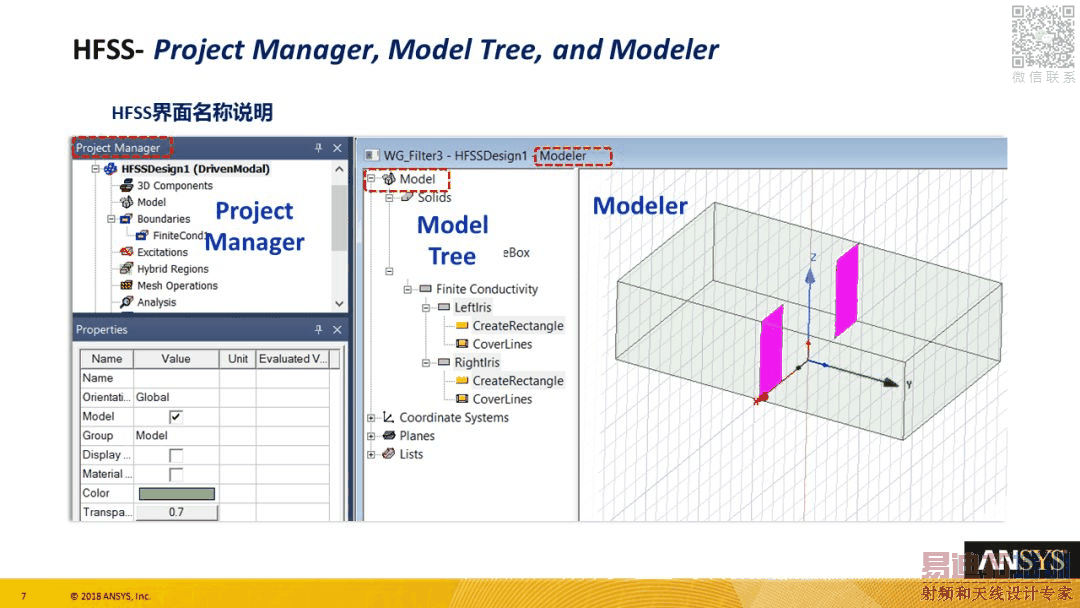Screen dimensions: 1080x608
Task: Click the Solids icon in model tree
Action: (407, 197)
